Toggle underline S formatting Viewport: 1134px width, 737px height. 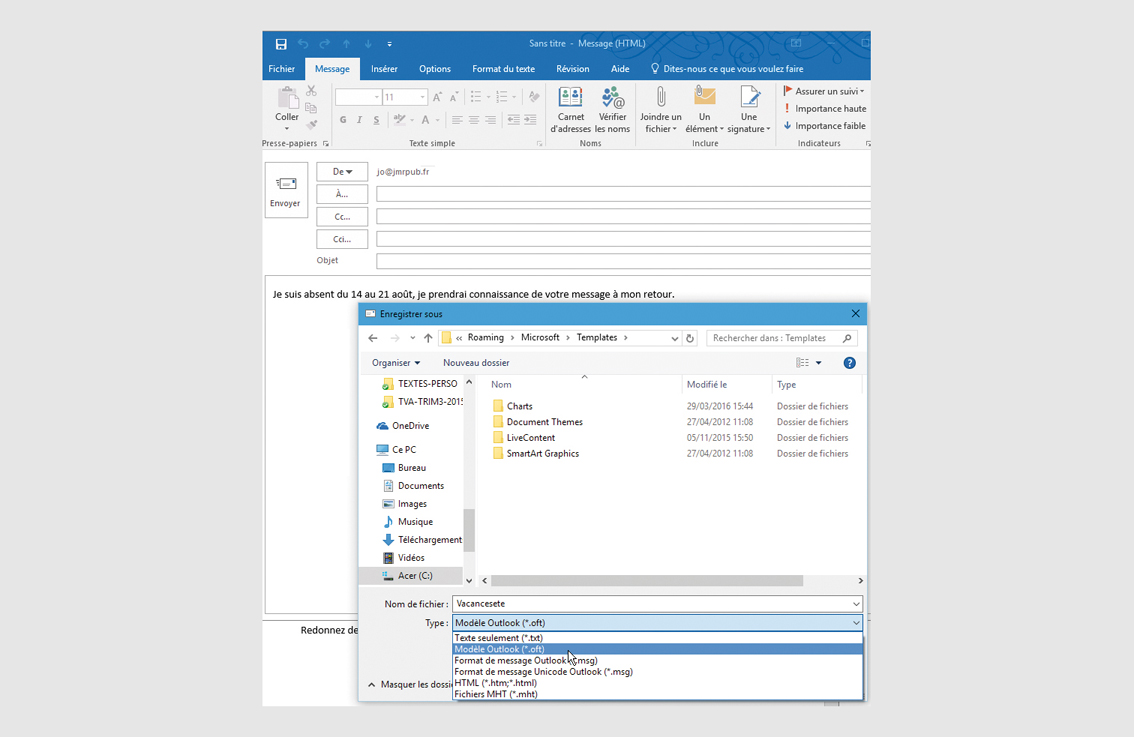click(376, 120)
